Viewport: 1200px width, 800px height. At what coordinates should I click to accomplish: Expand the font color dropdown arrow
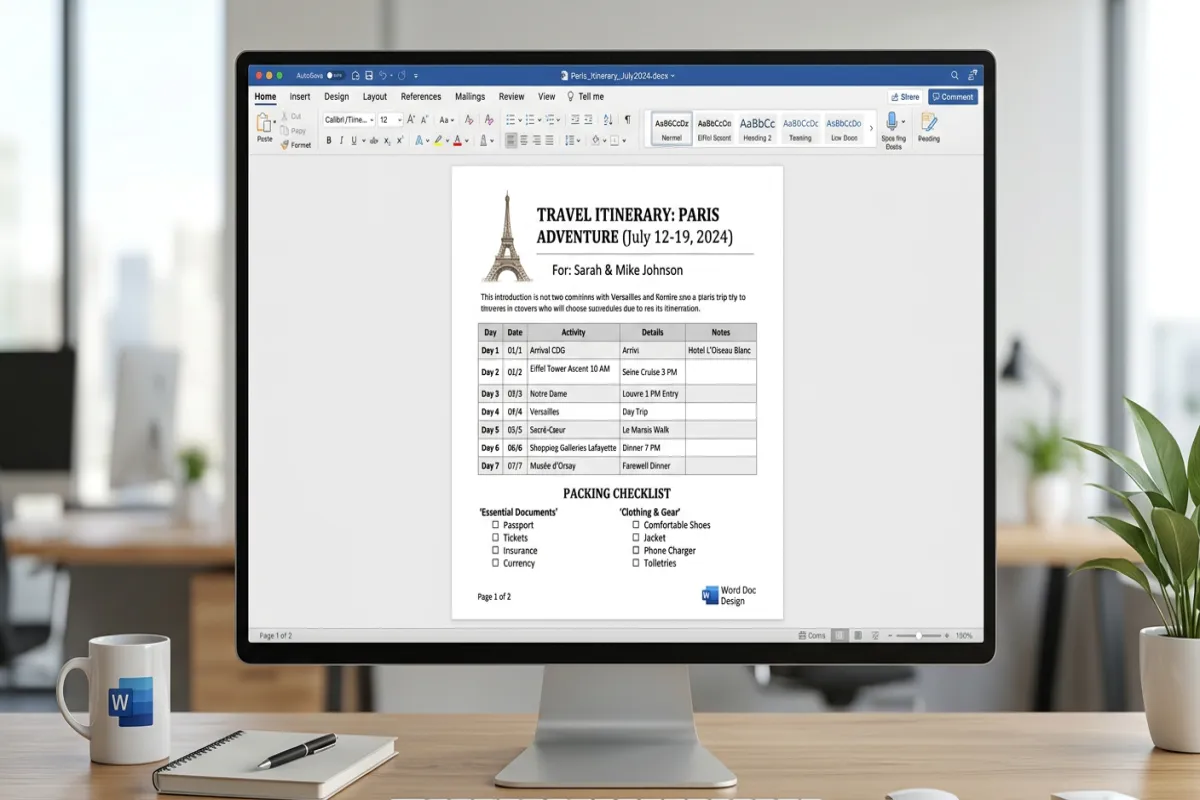pos(466,140)
